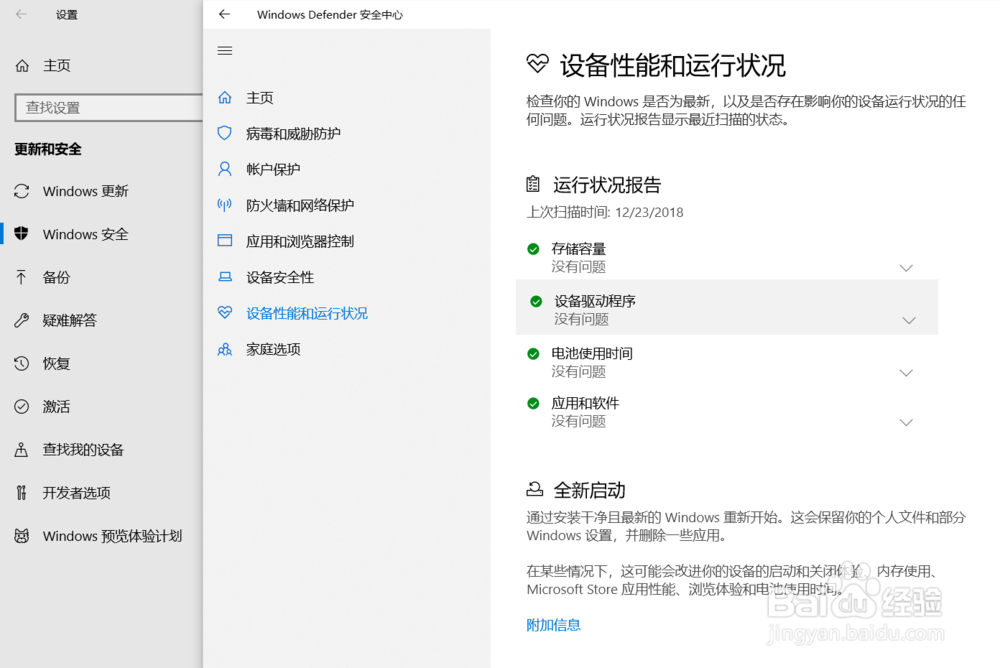Click the green check beside 应用和软件

click(x=533, y=403)
